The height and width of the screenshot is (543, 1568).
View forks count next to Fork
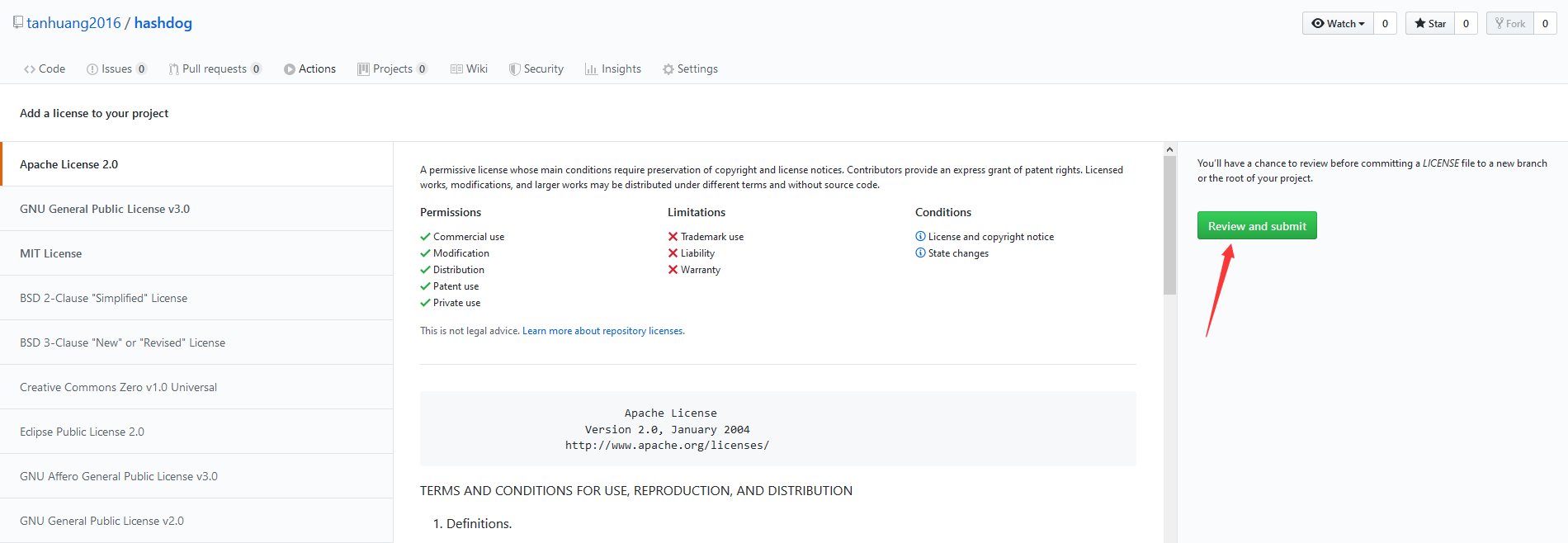(1545, 23)
